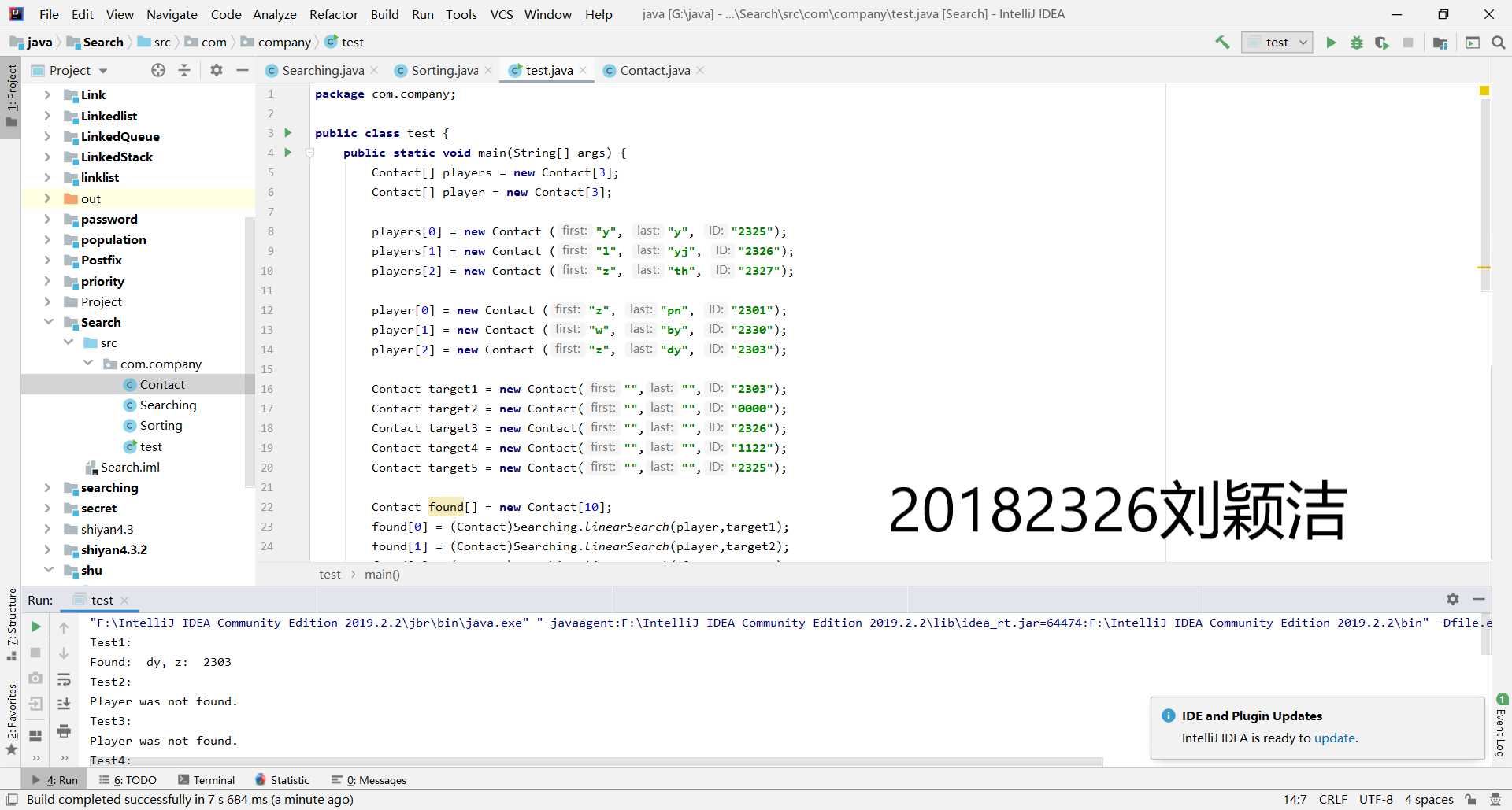Click the UTF-8 encoding in status bar
The image size is (1512, 810).
[1376, 800]
